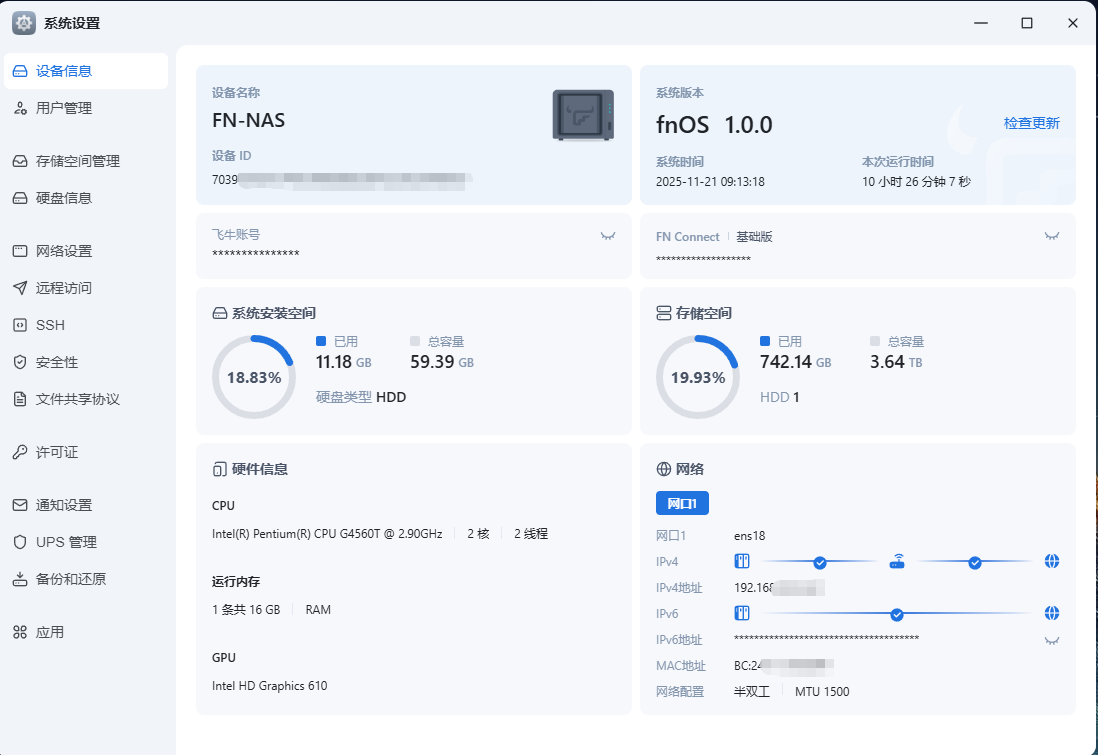Open 通知设置 envelope icon
The image size is (1098, 755).
tap(20, 505)
